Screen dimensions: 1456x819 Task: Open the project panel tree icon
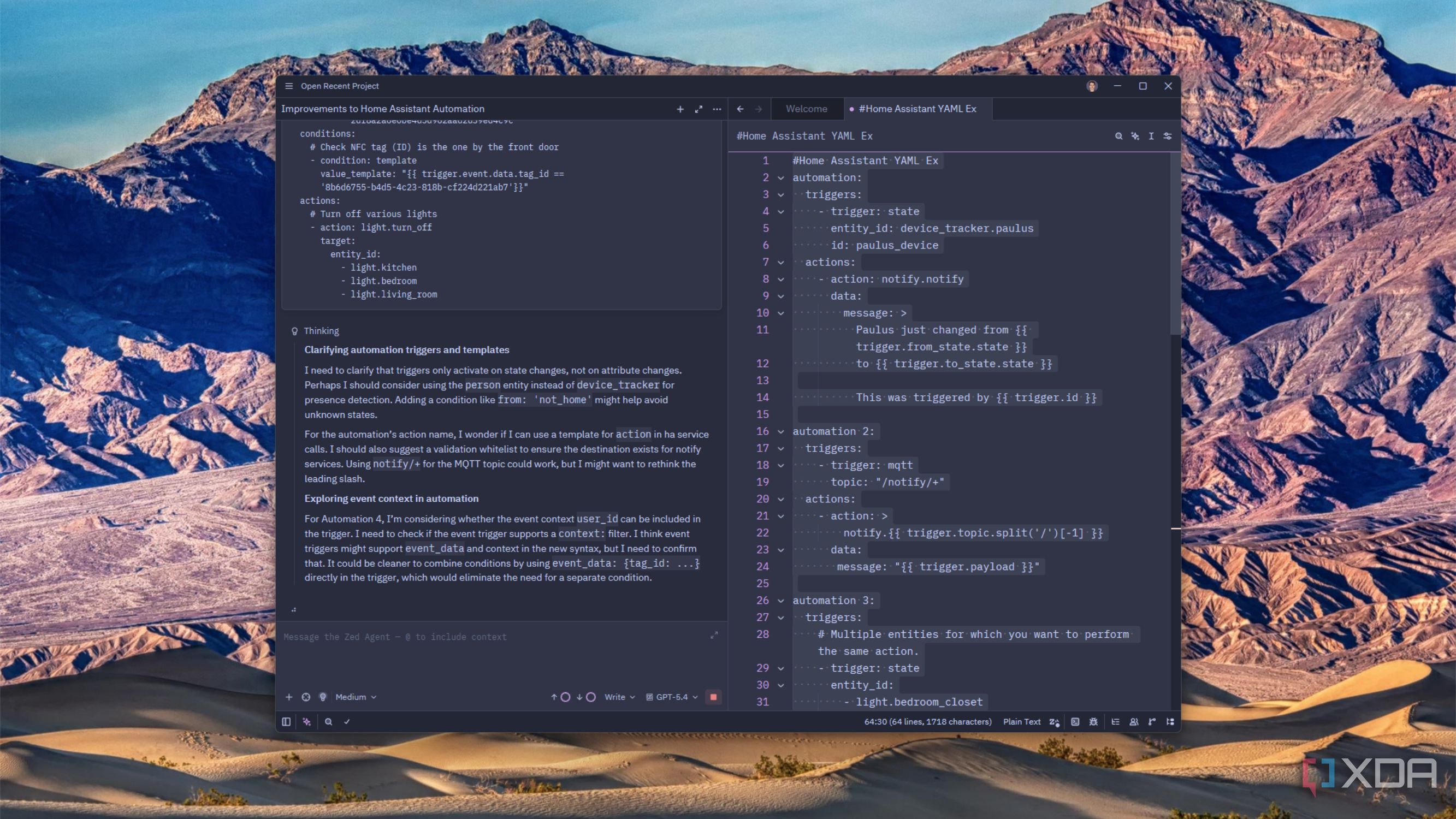pos(1170,722)
